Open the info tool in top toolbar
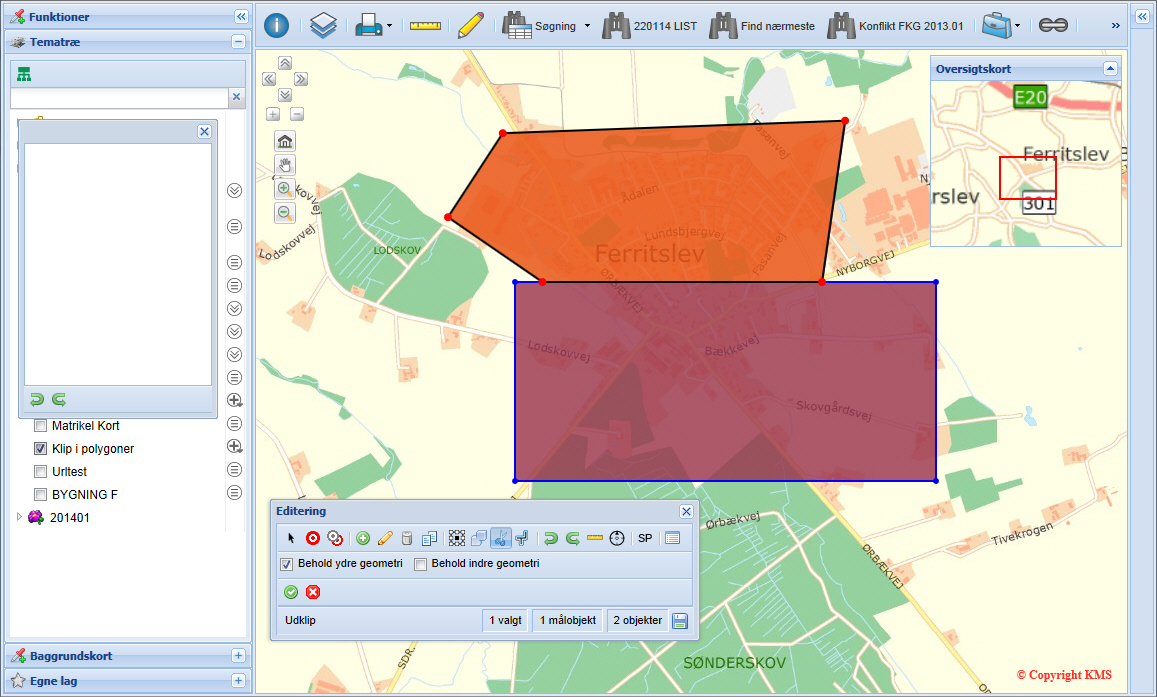 tap(277, 26)
